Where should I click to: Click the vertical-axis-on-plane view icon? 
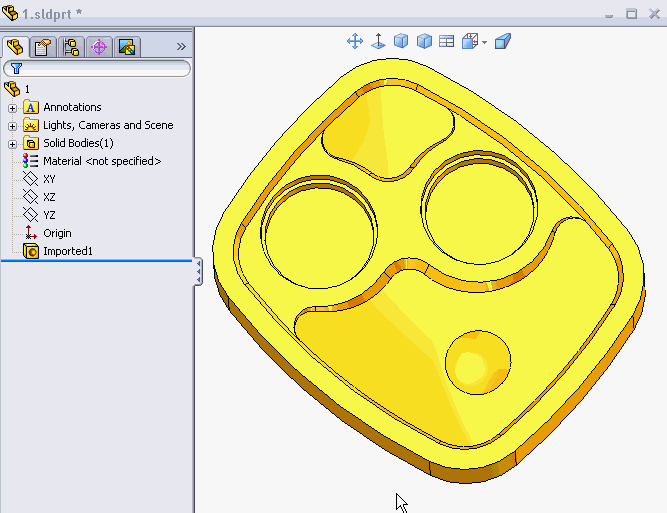tap(378, 41)
